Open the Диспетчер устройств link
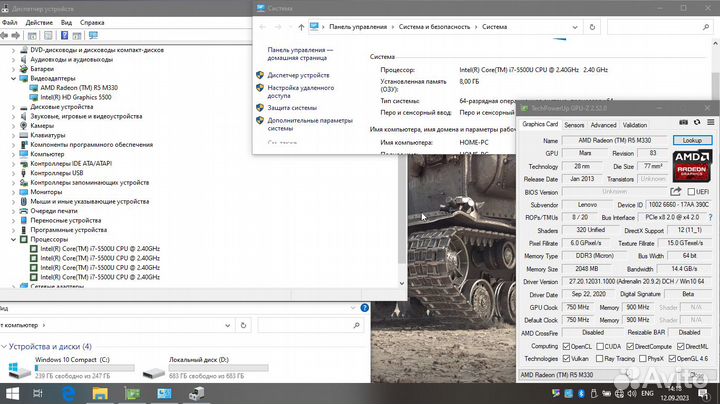 (298, 75)
